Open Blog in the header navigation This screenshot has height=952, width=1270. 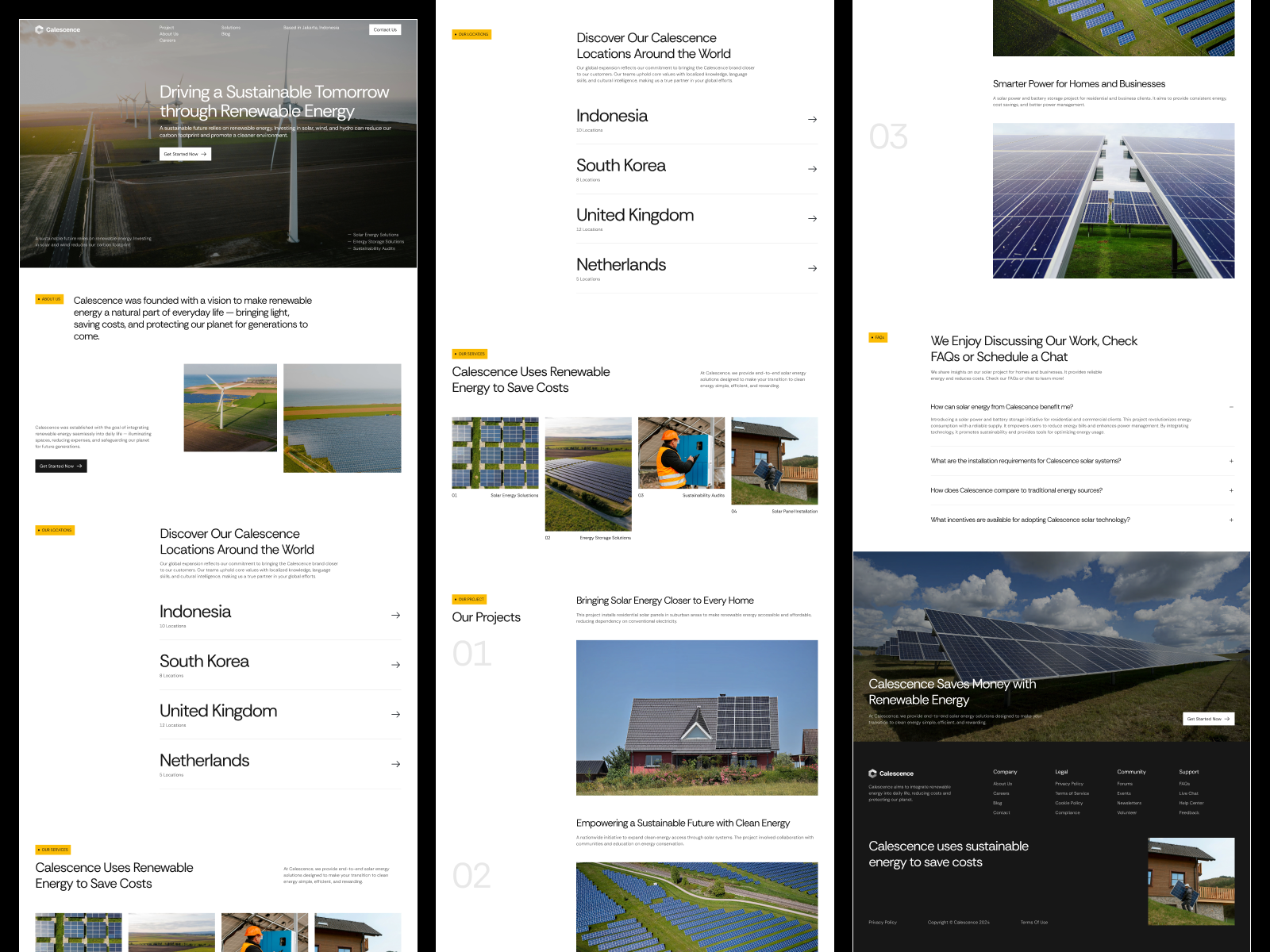[x=226, y=34]
